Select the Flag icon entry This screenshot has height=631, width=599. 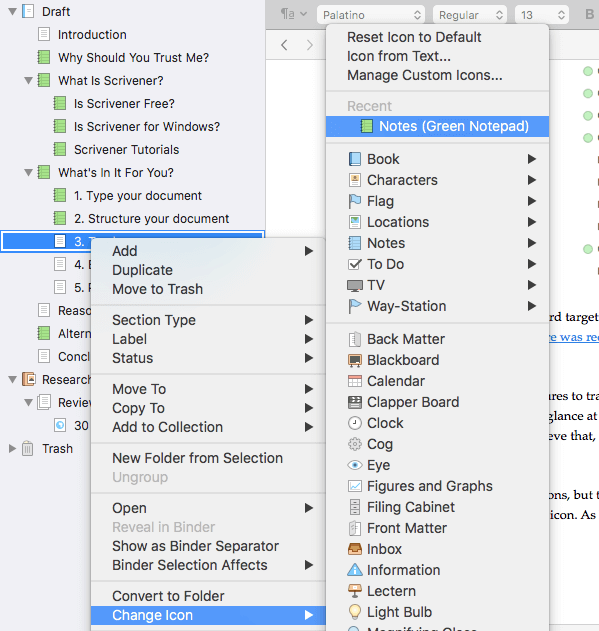pos(437,201)
